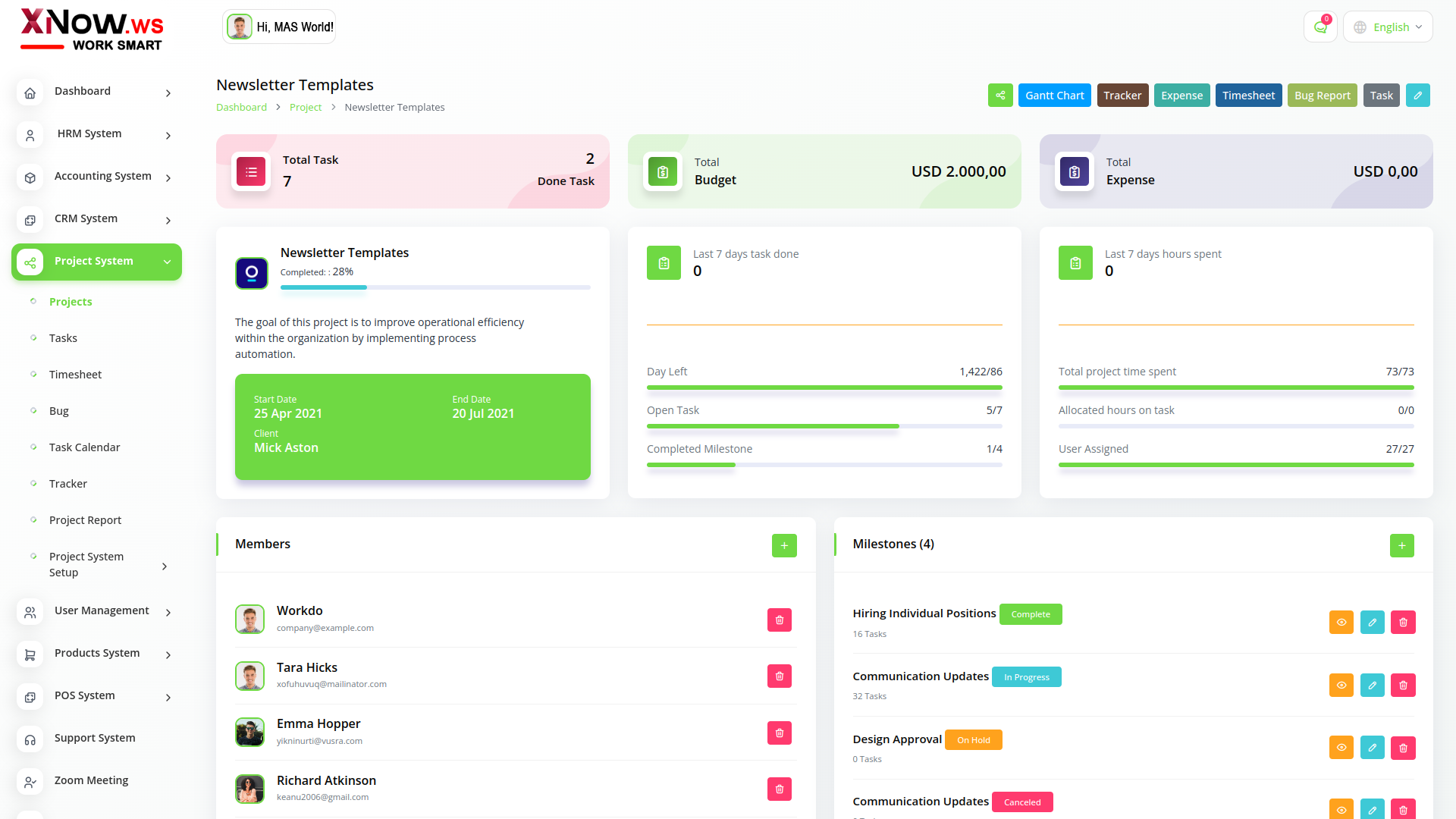This screenshot has height=819, width=1456.
Task: Click the project completion progress bar
Action: tap(435, 287)
